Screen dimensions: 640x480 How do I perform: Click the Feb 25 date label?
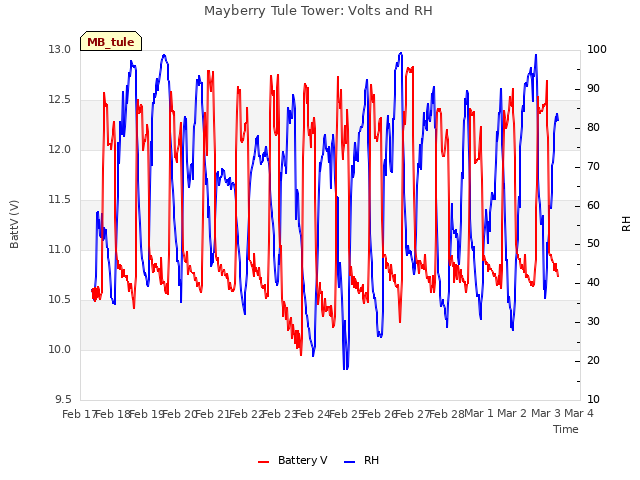[347, 414]
